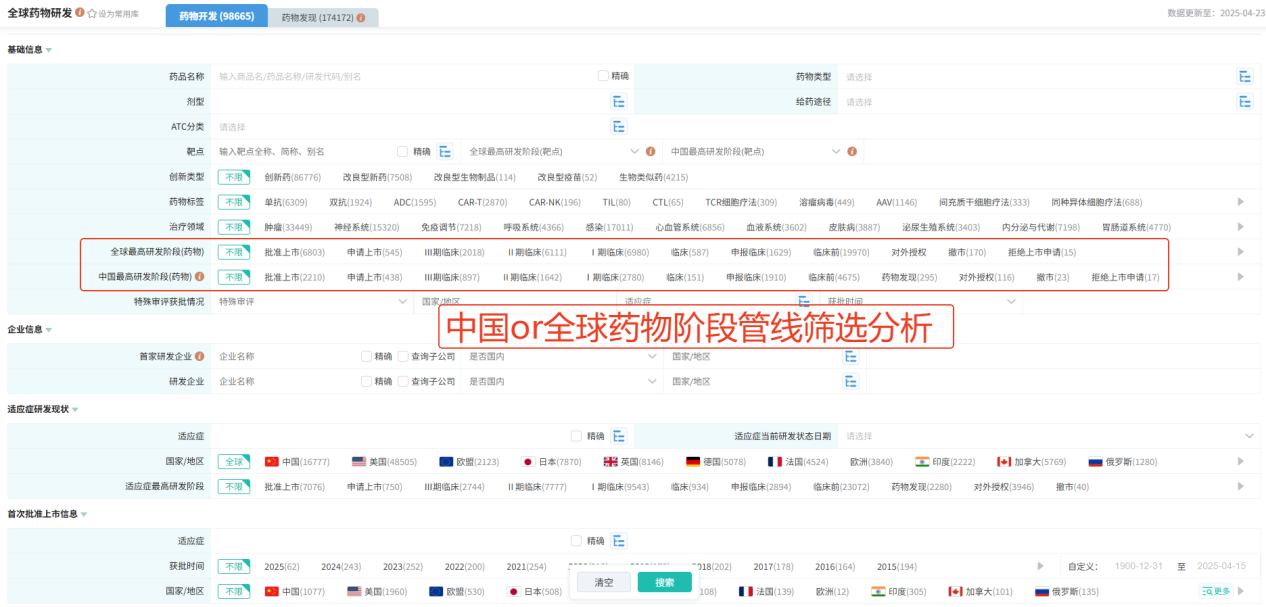Filter by 肿瘤(33449) in 治疗领域
This screenshot has height=607, width=1266.
pyautogui.click(x=288, y=227)
